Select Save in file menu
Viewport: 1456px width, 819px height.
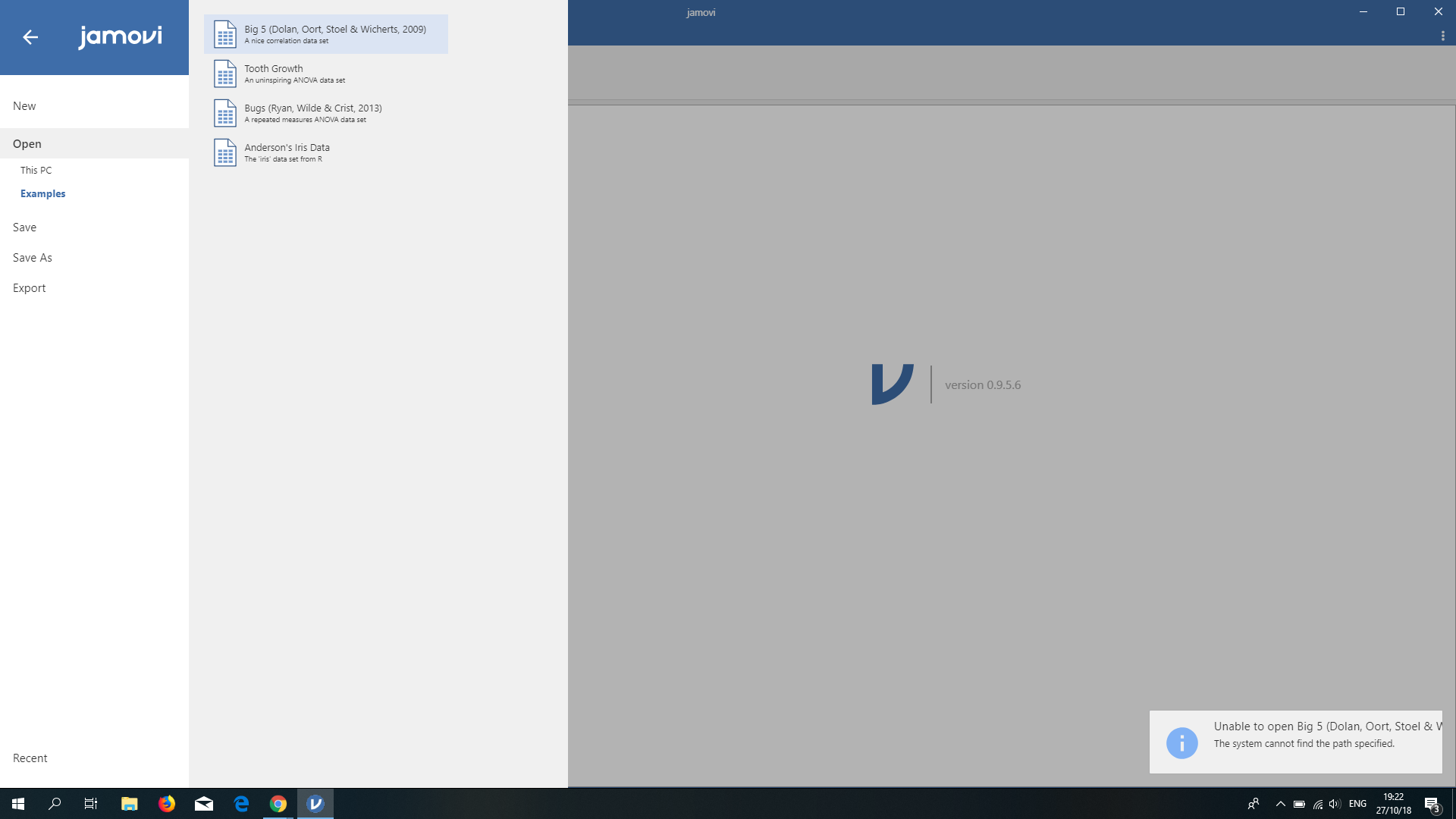(x=94, y=227)
